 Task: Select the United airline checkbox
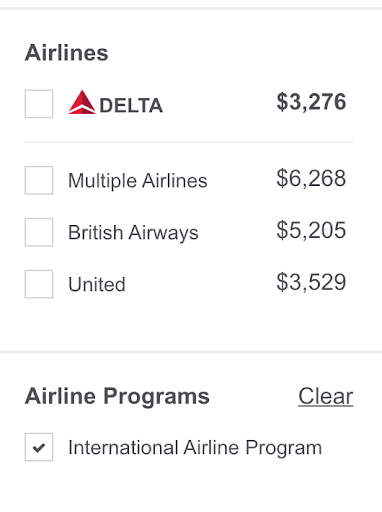click(x=39, y=284)
